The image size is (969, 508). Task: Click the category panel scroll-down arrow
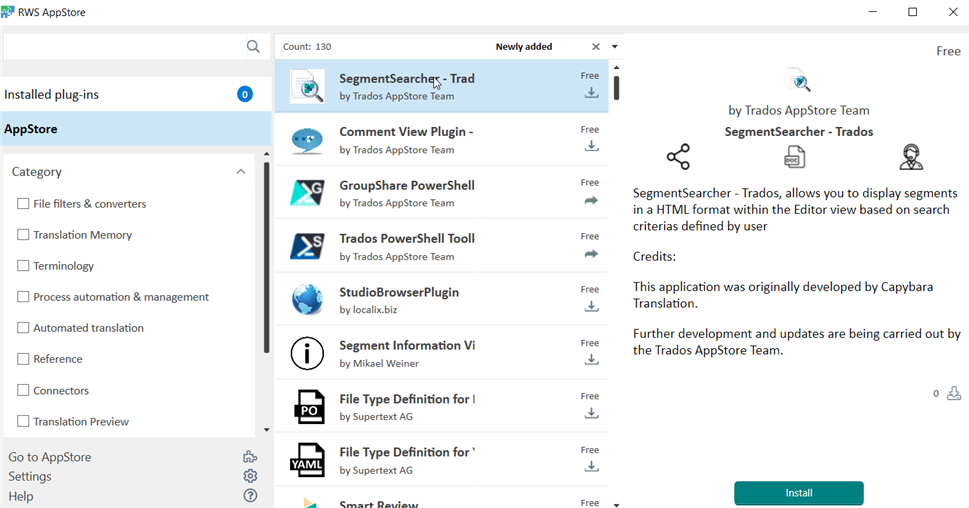pos(266,430)
